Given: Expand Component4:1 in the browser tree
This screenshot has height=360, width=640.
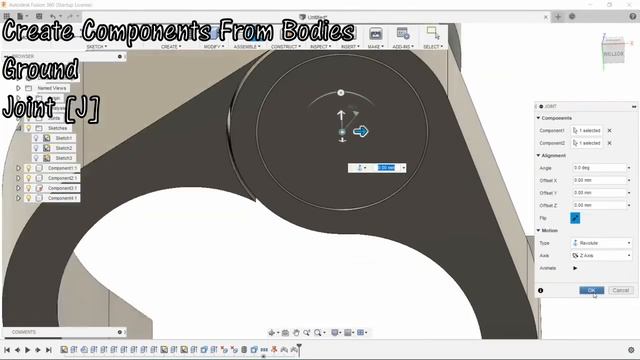Looking at the screenshot, I should (x=18, y=198).
